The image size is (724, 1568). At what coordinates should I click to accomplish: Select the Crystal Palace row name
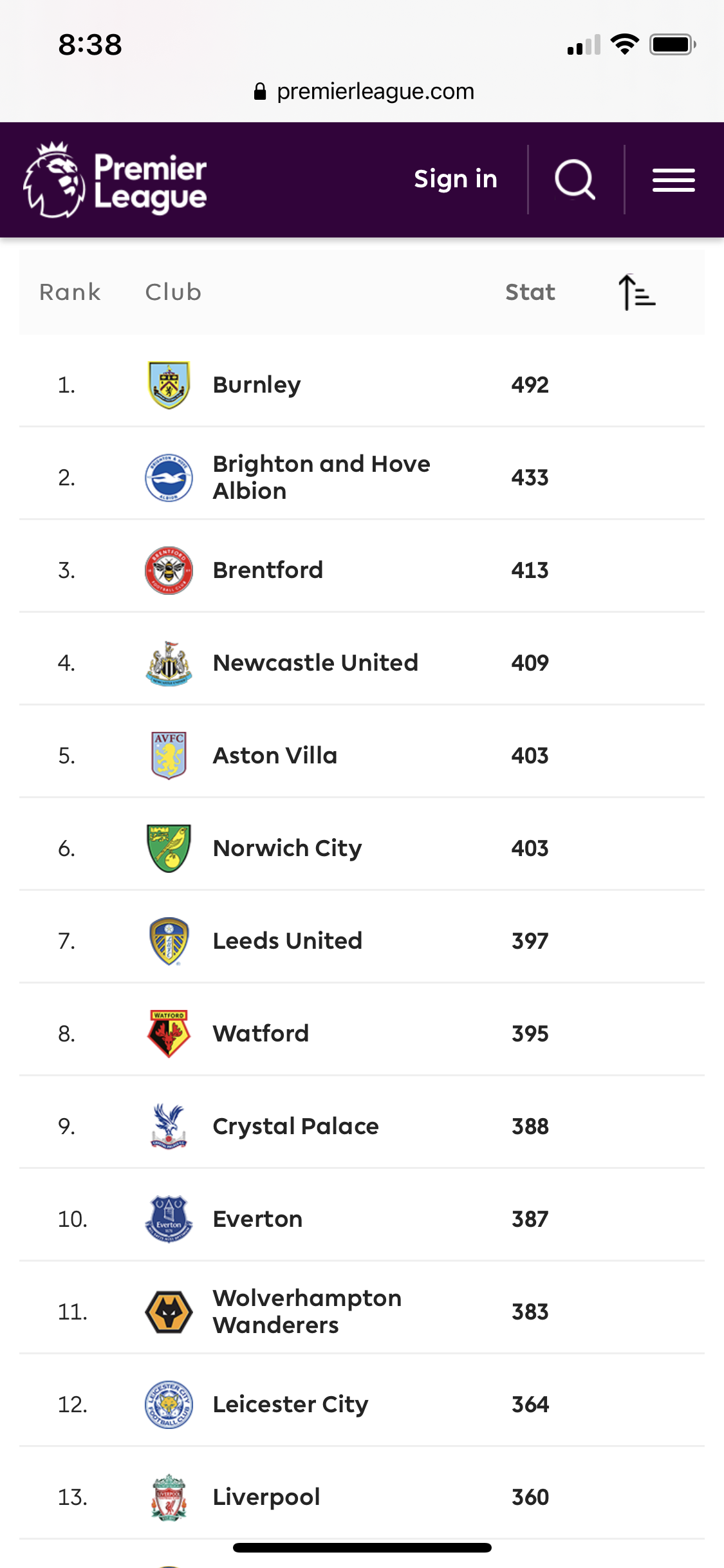[x=295, y=1126]
